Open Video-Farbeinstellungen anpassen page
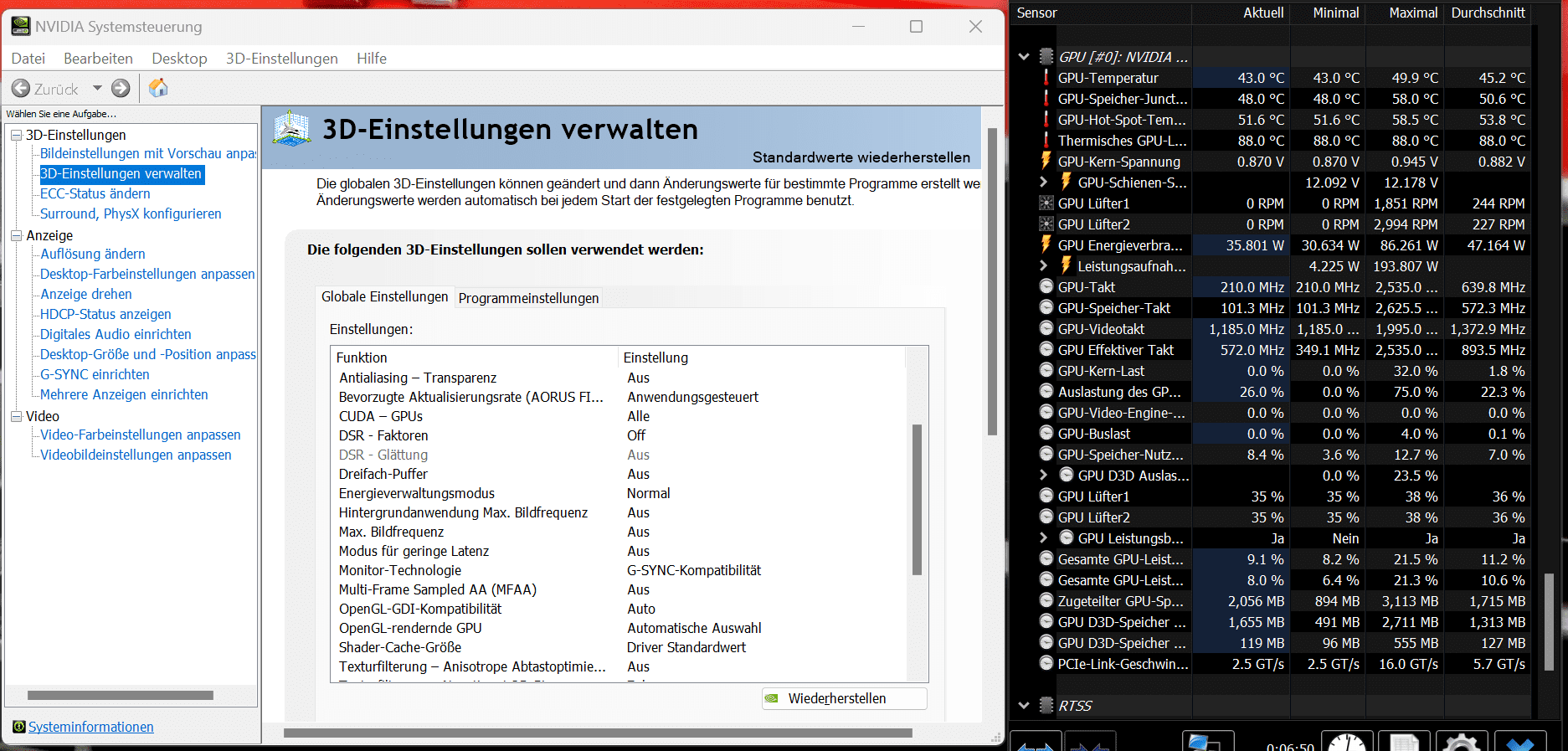This screenshot has height=751, width=1568. pos(141,435)
